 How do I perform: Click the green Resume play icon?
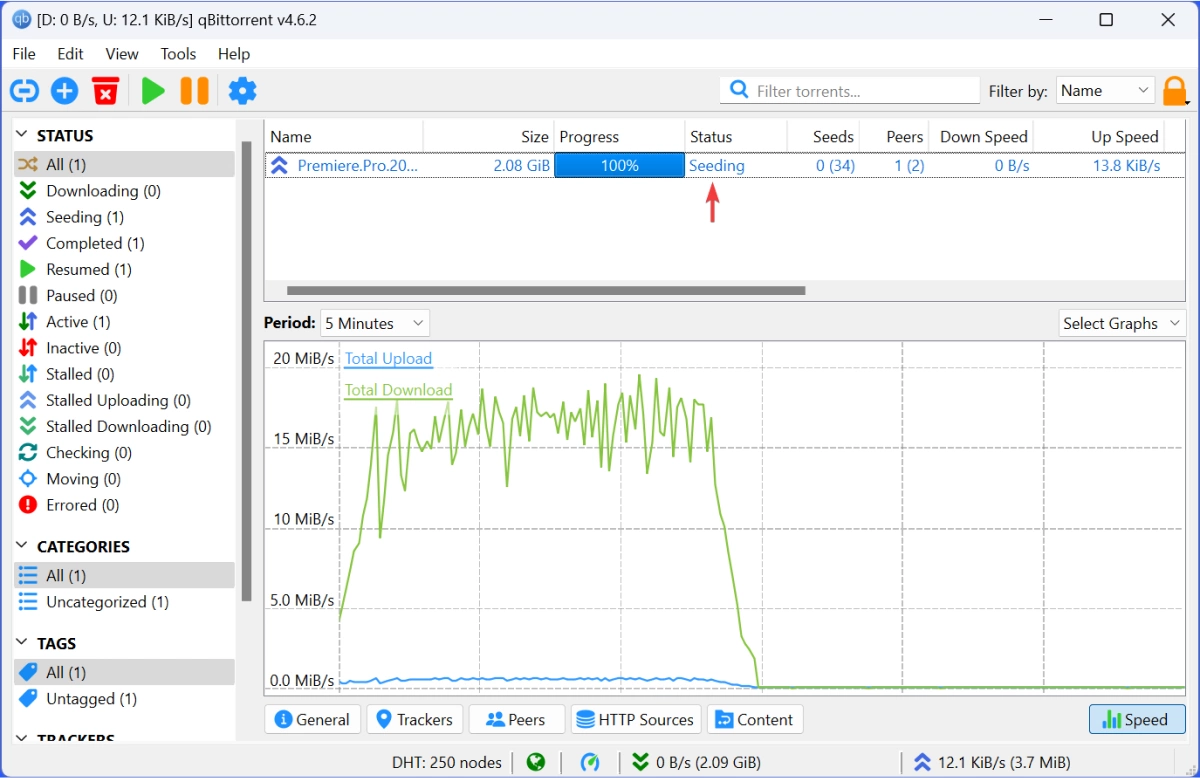153,91
